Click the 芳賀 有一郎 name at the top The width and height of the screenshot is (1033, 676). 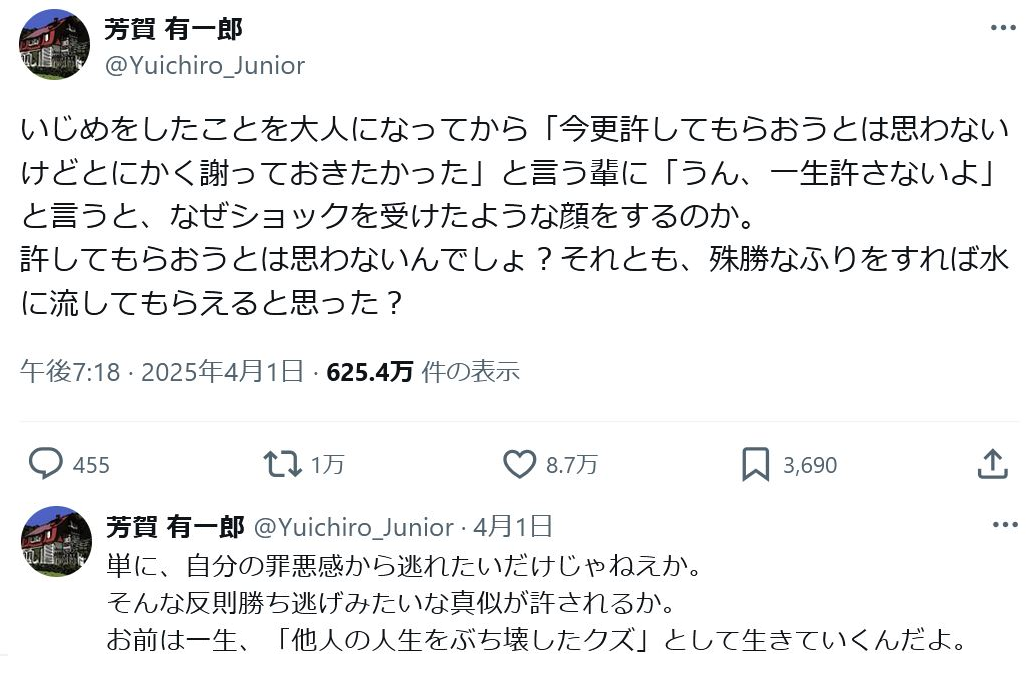coord(173,29)
